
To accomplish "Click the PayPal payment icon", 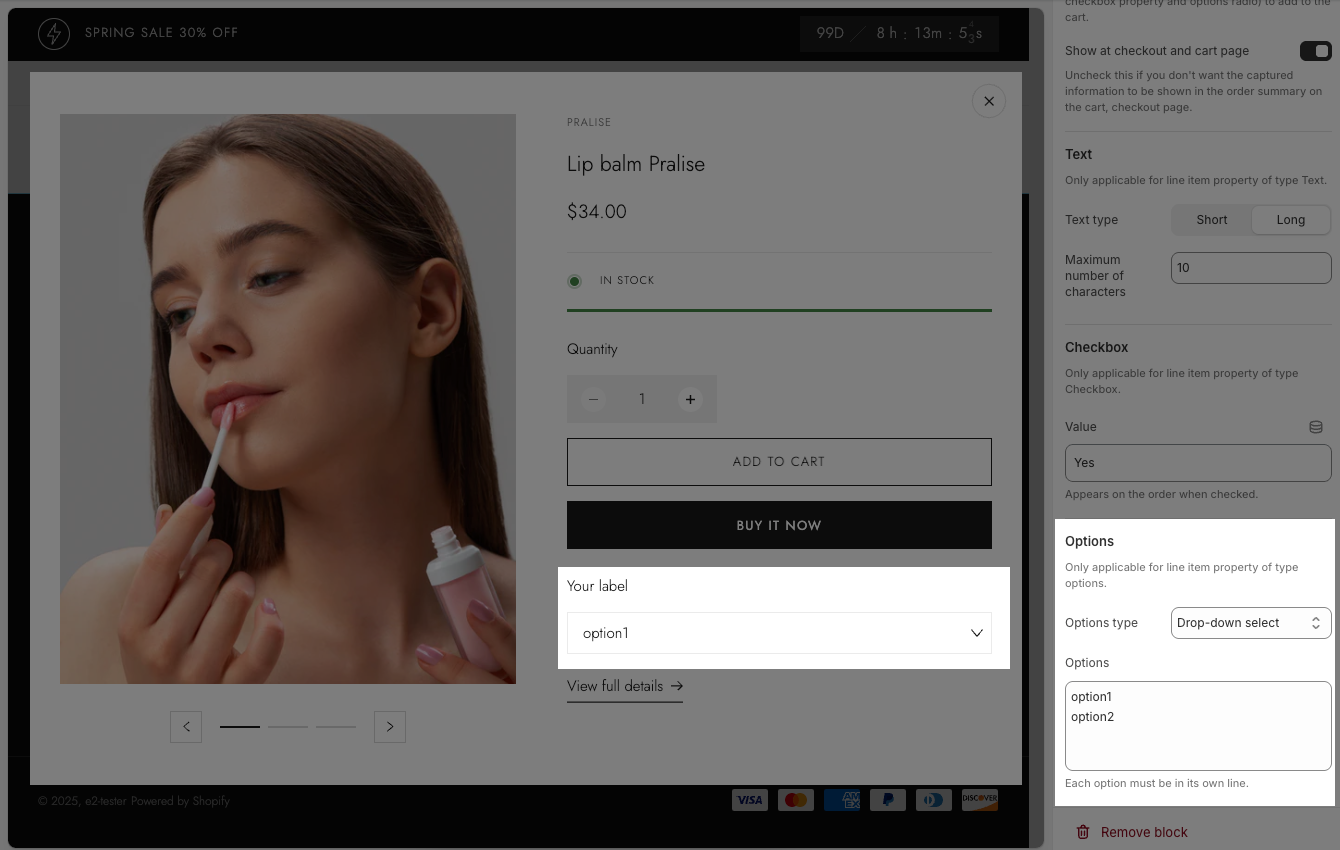I will 887,800.
